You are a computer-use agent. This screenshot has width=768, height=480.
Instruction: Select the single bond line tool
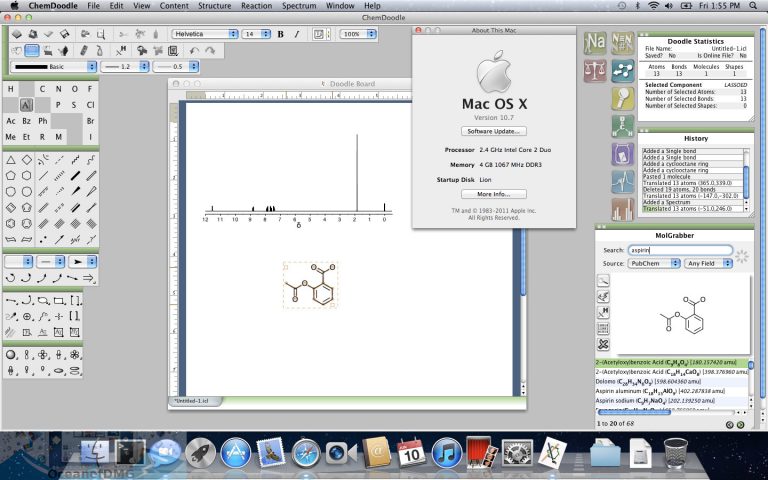[43, 175]
